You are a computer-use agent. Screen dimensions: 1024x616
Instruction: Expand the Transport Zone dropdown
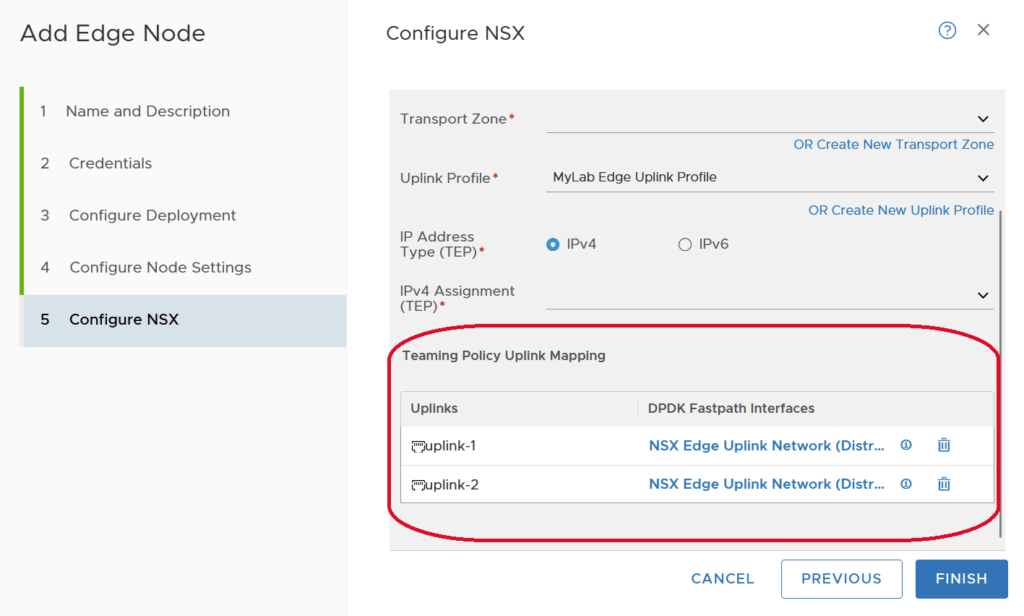pyautogui.click(x=983, y=119)
